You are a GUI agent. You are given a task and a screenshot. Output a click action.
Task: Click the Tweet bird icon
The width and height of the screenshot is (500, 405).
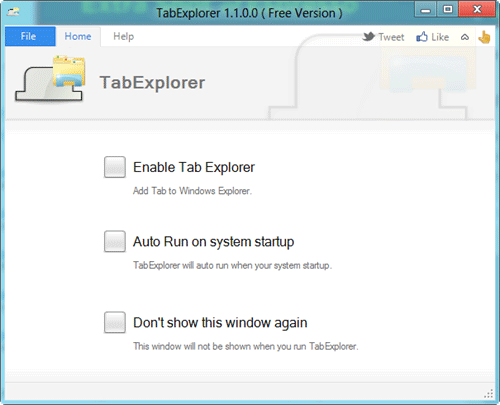click(369, 36)
